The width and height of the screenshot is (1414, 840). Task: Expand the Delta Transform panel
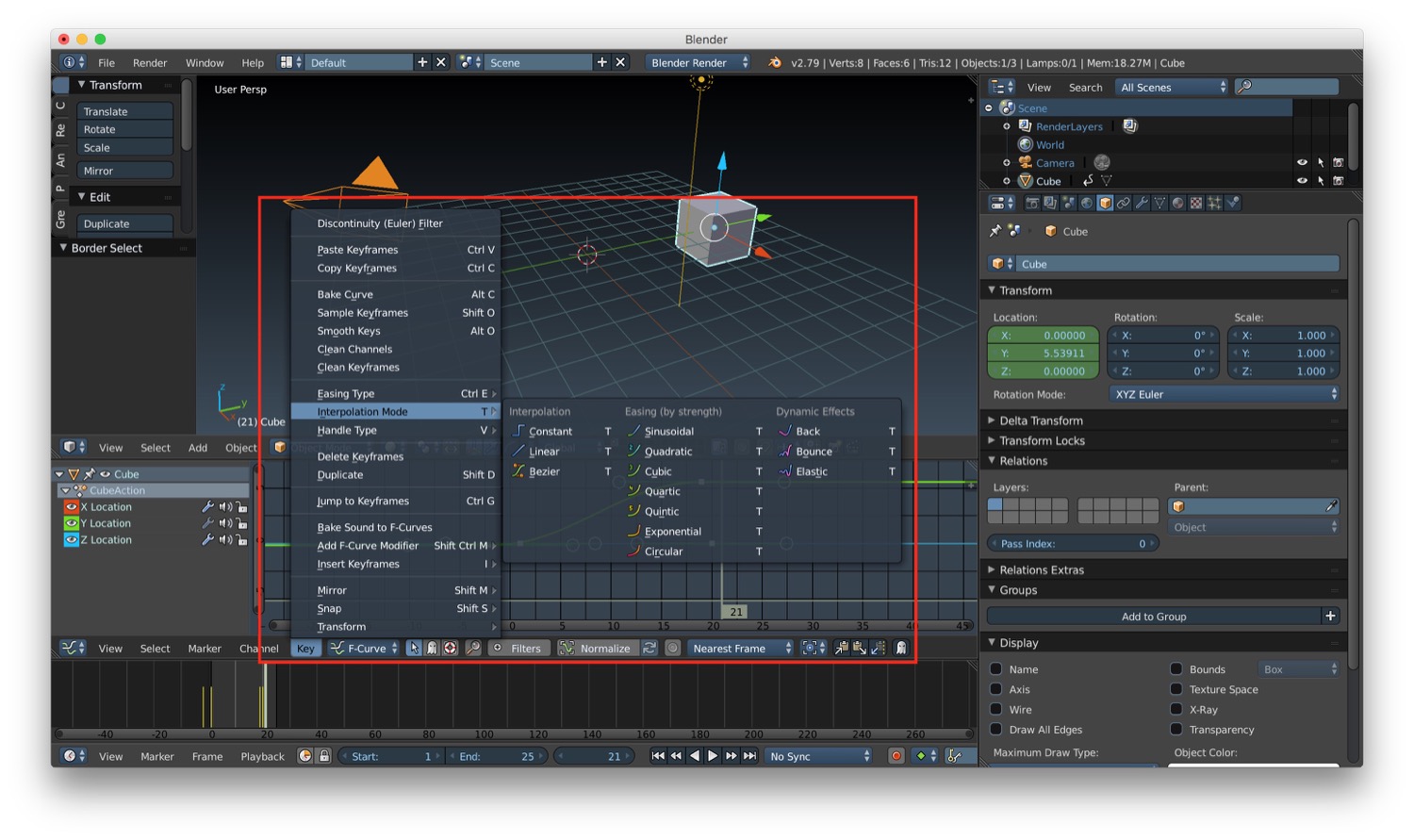coord(1040,420)
